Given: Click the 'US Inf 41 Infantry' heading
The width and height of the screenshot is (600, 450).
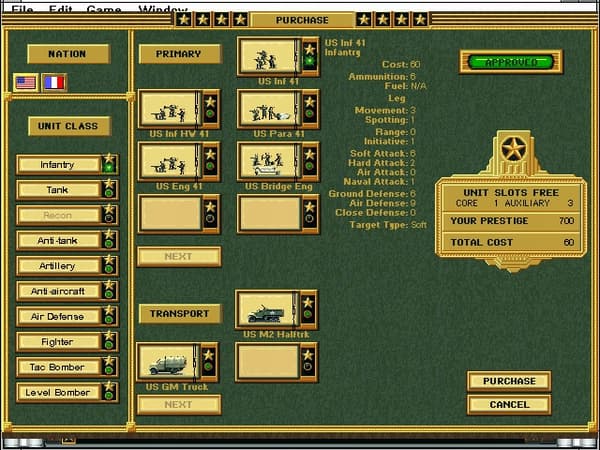Looking at the screenshot, I should tap(345, 47).
